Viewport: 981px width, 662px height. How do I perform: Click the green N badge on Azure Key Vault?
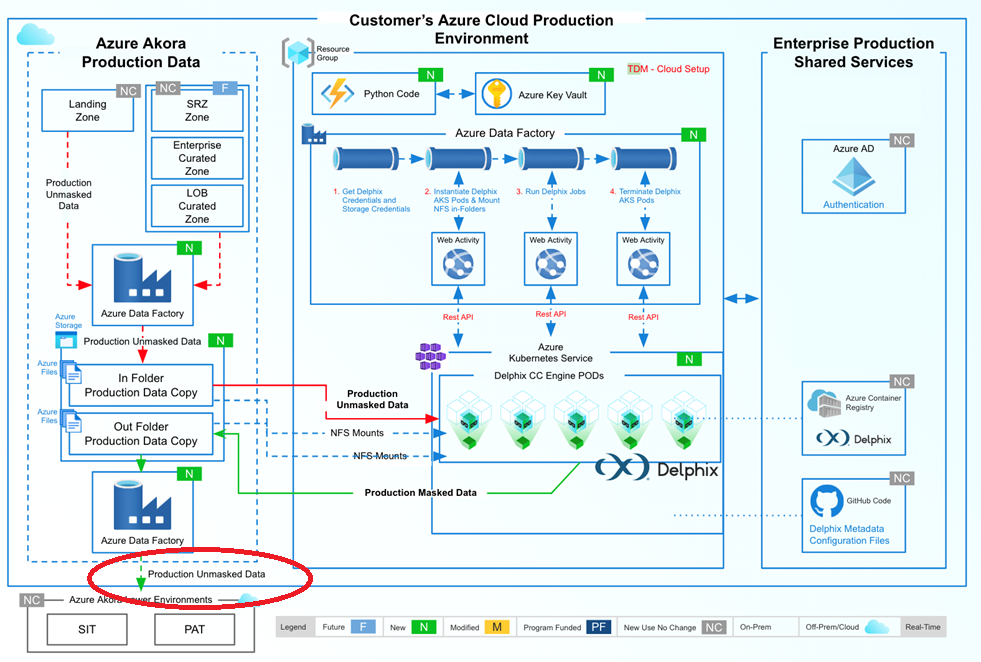coord(601,75)
